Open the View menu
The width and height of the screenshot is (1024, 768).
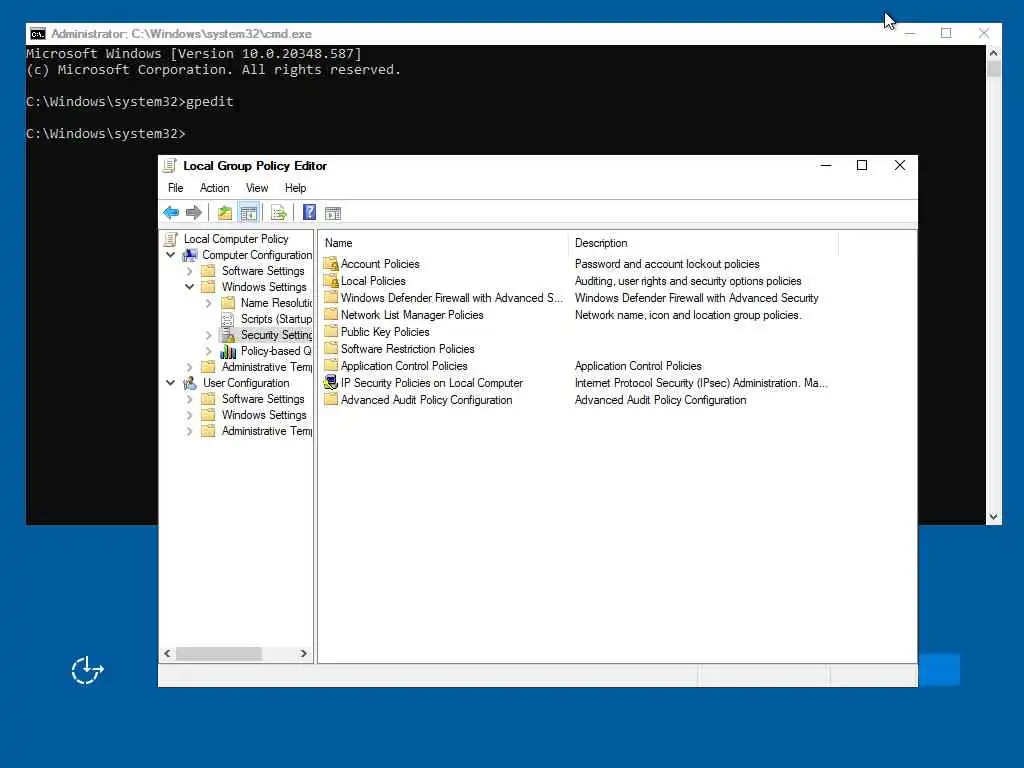(257, 188)
